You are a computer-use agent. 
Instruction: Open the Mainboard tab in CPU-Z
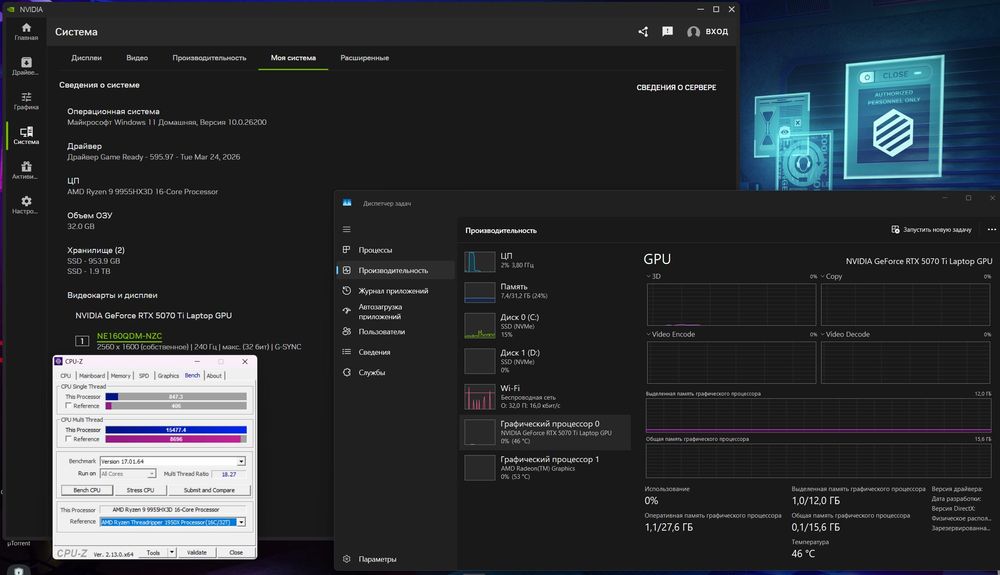[92, 375]
